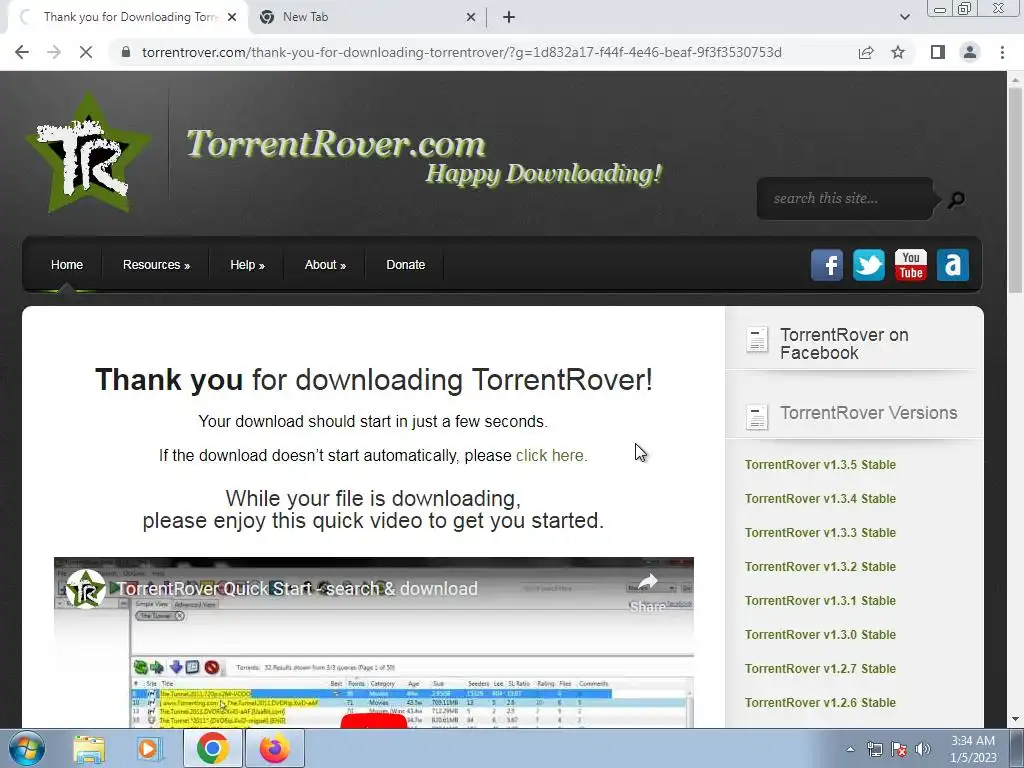
Task: Open the Donate page
Action: tap(406, 264)
